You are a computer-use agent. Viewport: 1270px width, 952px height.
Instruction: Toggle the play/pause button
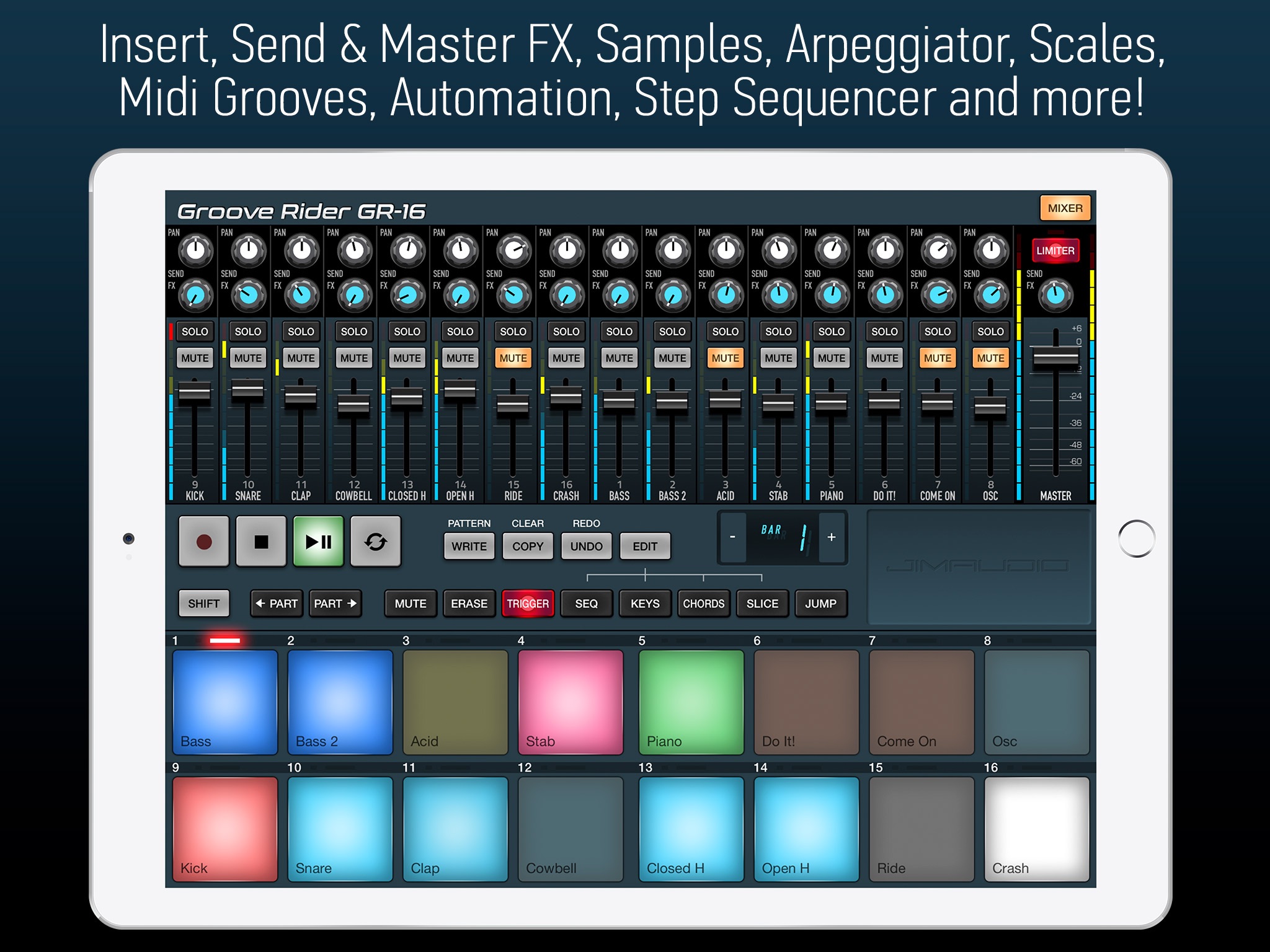(318, 542)
